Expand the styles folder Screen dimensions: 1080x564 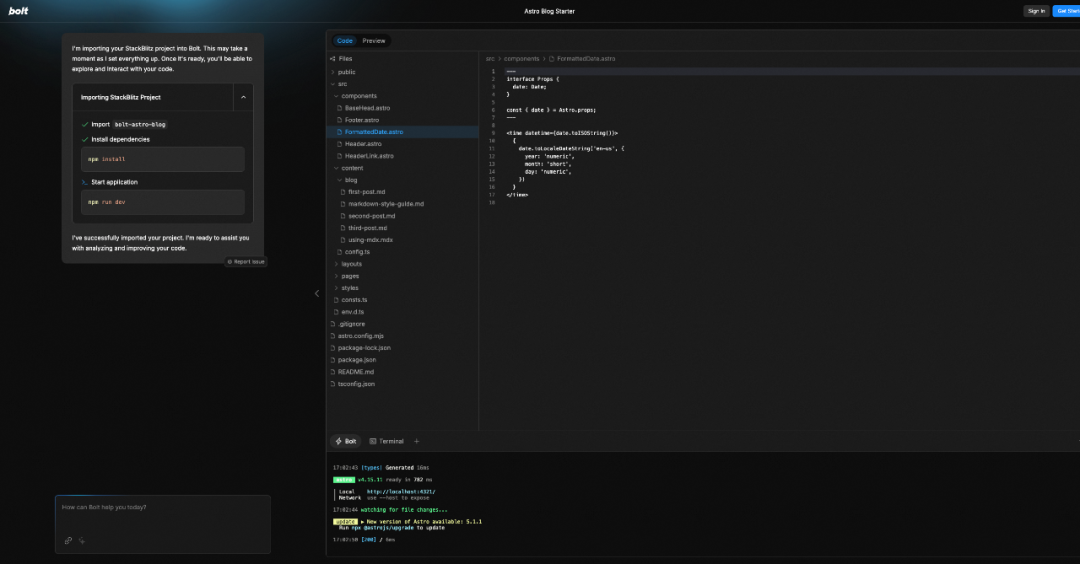pyautogui.click(x=349, y=288)
